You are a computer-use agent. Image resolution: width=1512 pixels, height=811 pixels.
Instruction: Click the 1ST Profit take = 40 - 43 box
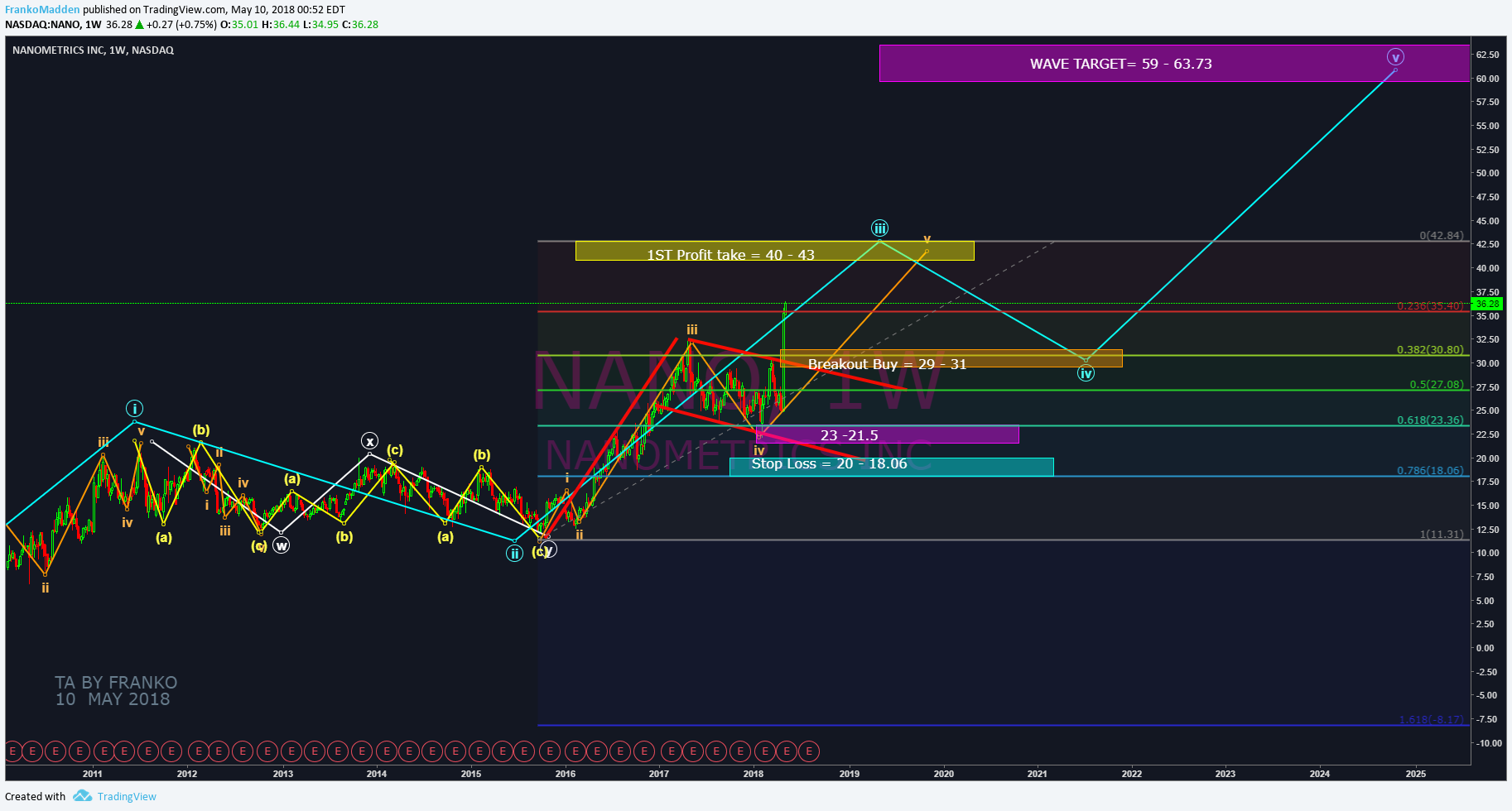774,251
